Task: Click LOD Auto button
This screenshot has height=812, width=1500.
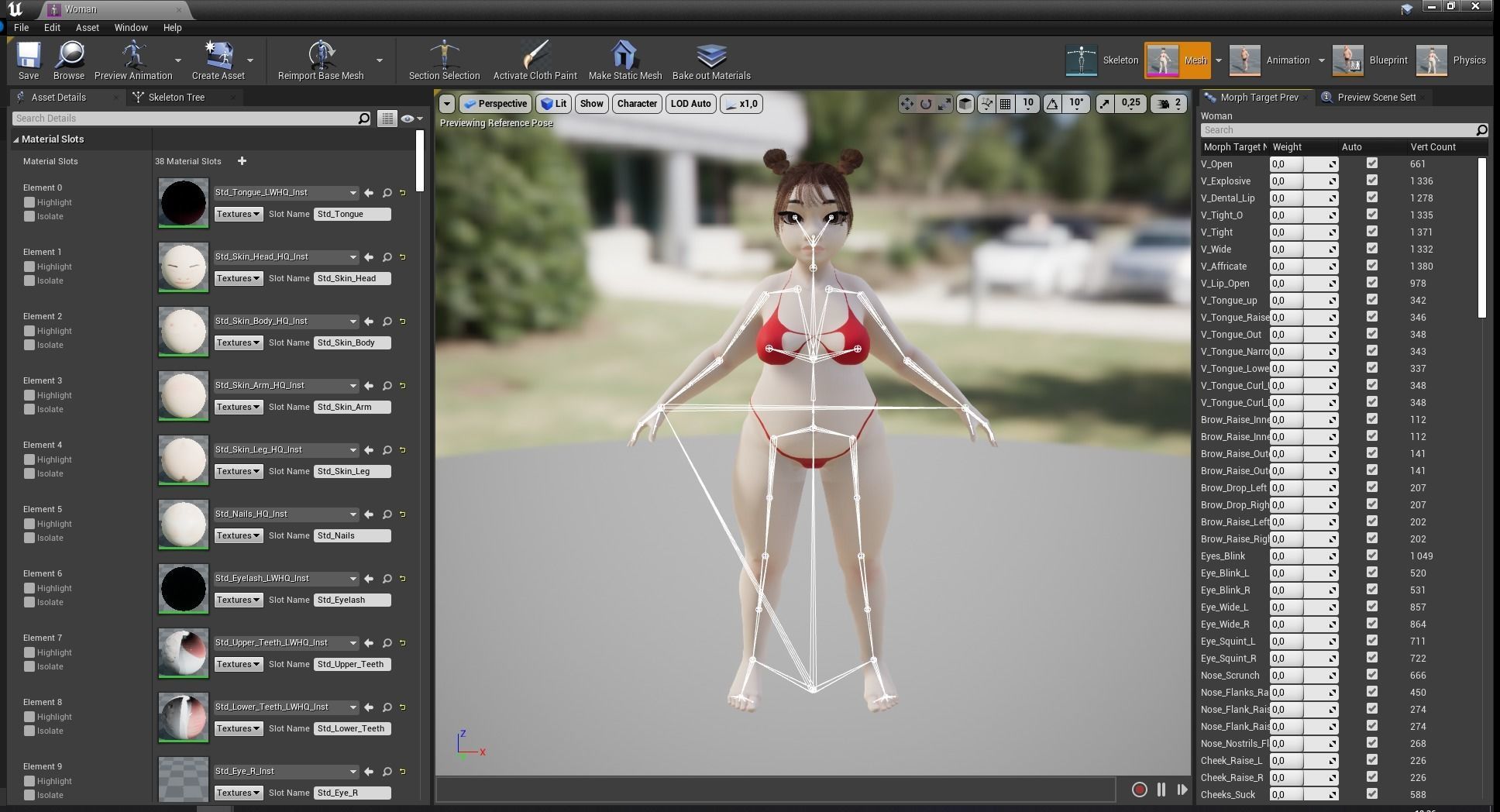Action: tap(690, 104)
